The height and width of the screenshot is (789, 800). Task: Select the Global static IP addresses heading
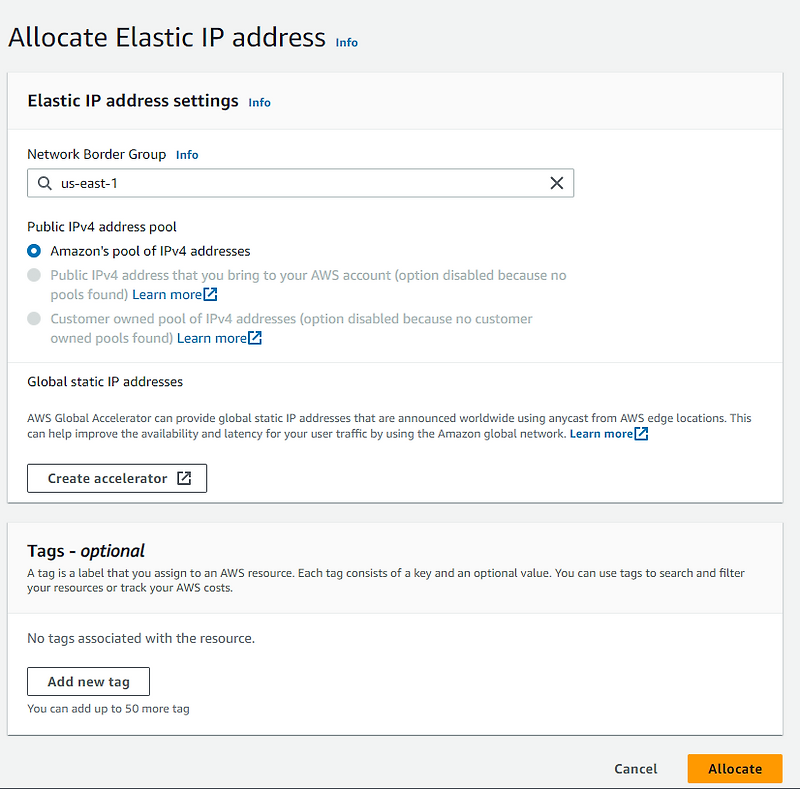105,381
